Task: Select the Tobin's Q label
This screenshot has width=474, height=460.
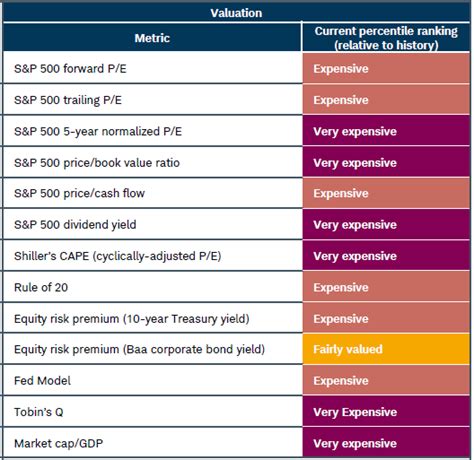Action: (x=39, y=412)
